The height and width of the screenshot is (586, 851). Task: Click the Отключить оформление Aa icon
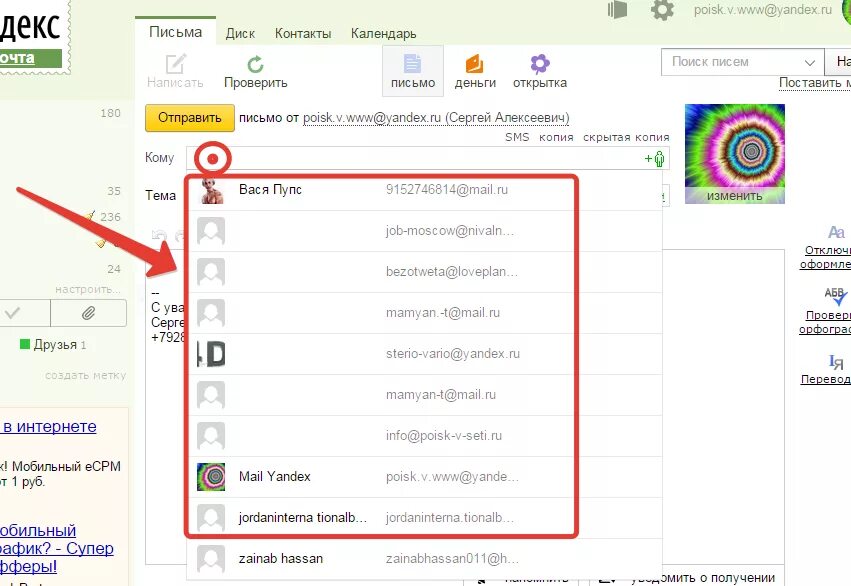[x=836, y=233]
